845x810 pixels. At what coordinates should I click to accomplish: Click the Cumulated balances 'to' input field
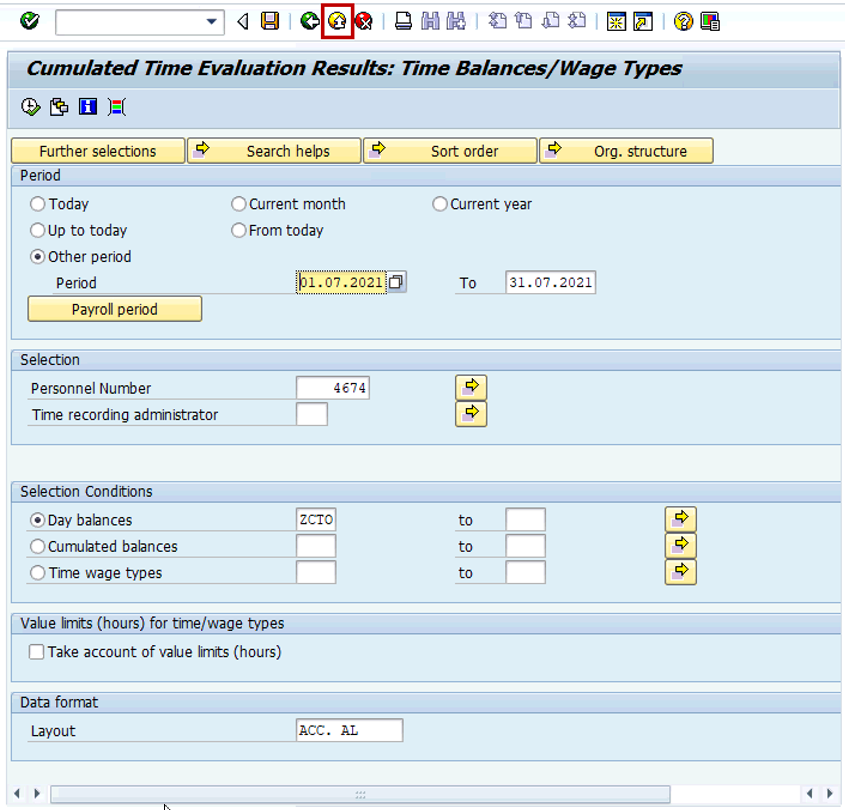pyautogui.click(x=525, y=546)
